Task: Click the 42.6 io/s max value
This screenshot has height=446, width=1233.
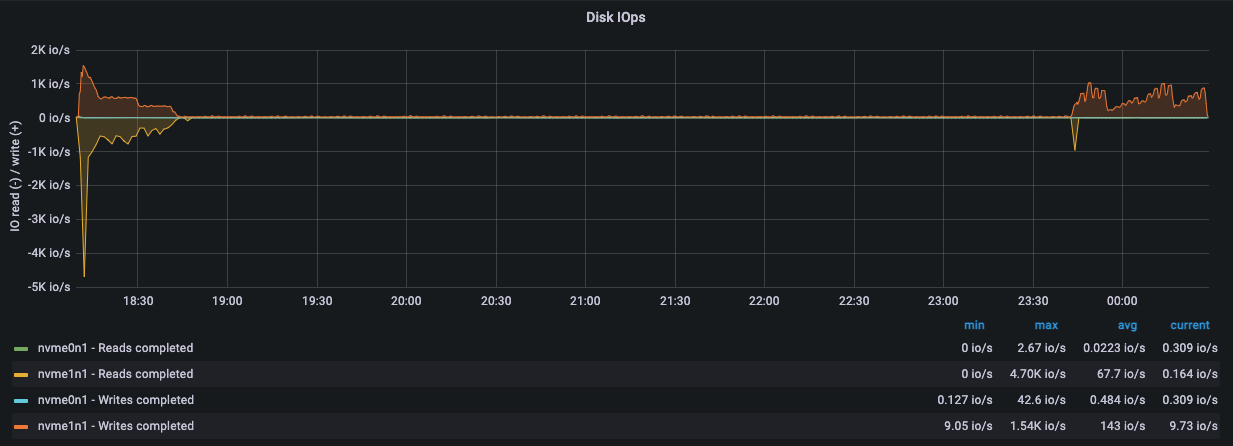Action: pyautogui.click(x=1042, y=400)
